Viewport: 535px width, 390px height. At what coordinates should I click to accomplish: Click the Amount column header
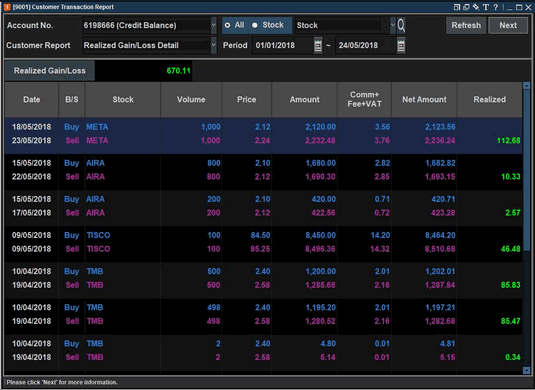(305, 100)
